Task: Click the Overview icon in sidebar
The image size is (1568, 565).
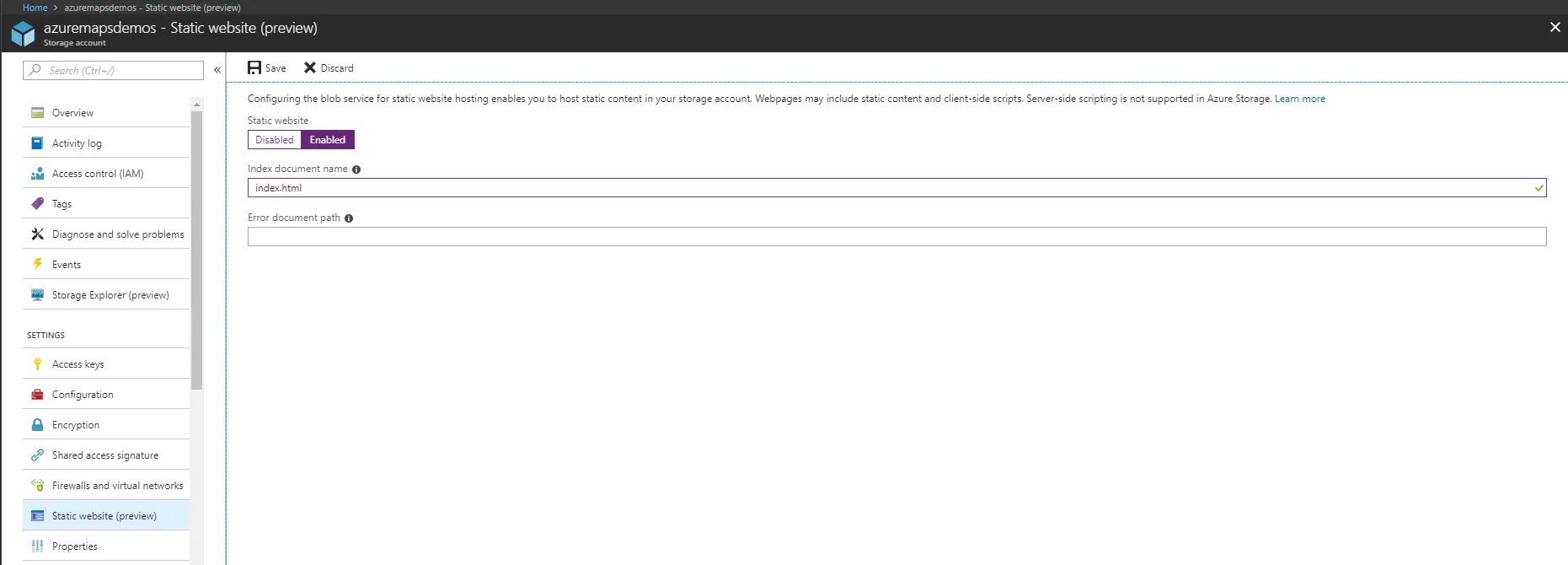Action: coord(37,113)
